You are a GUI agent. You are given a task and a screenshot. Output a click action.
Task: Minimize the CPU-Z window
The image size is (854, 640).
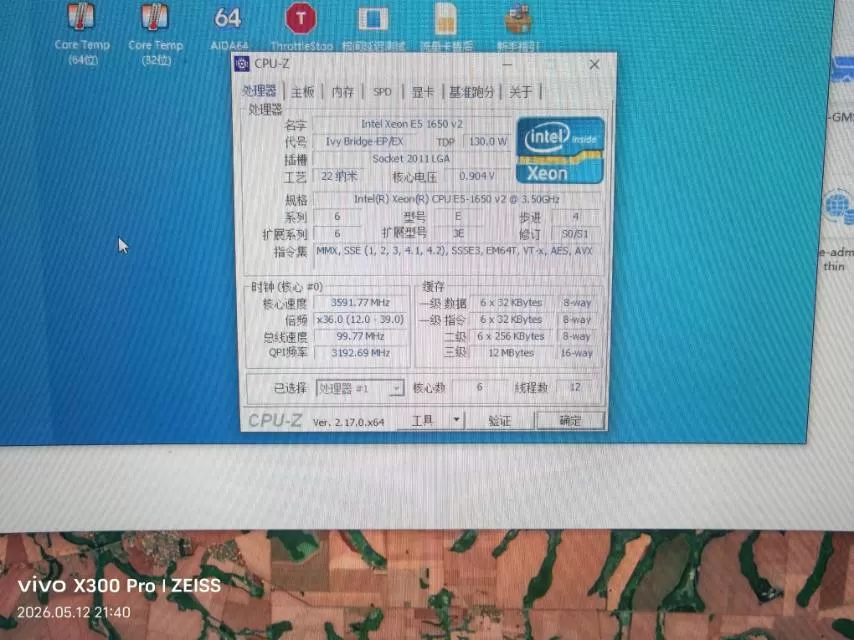(x=508, y=64)
